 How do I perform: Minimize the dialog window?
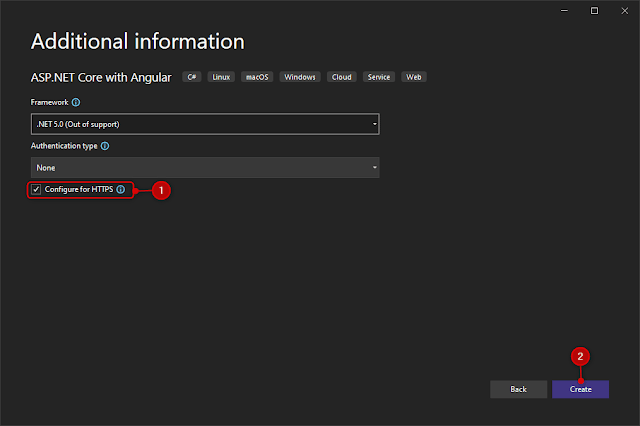pyautogui.click(x=564, y=11)
